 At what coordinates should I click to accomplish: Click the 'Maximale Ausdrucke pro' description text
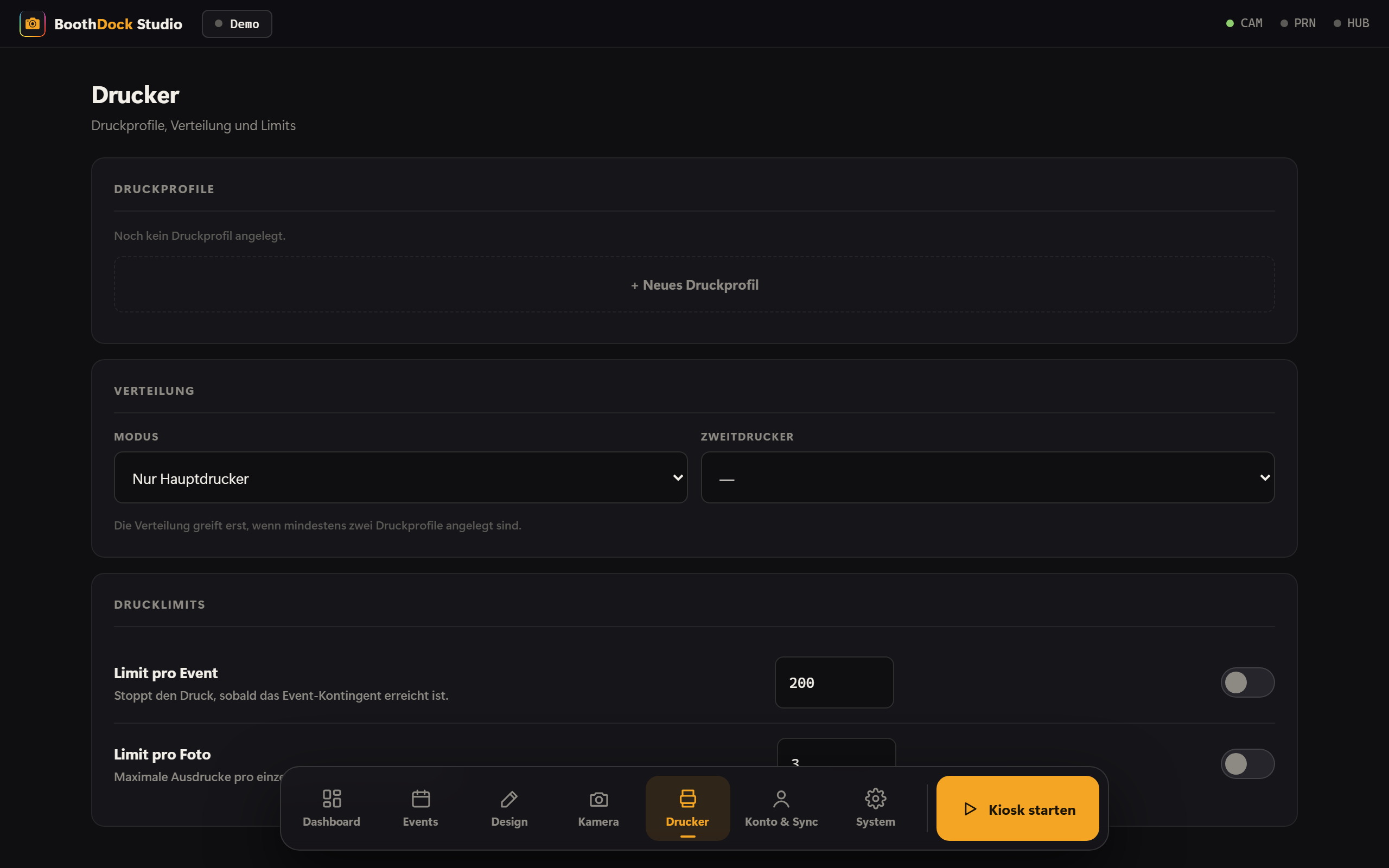pyautogui.click(x=199, y=777)
